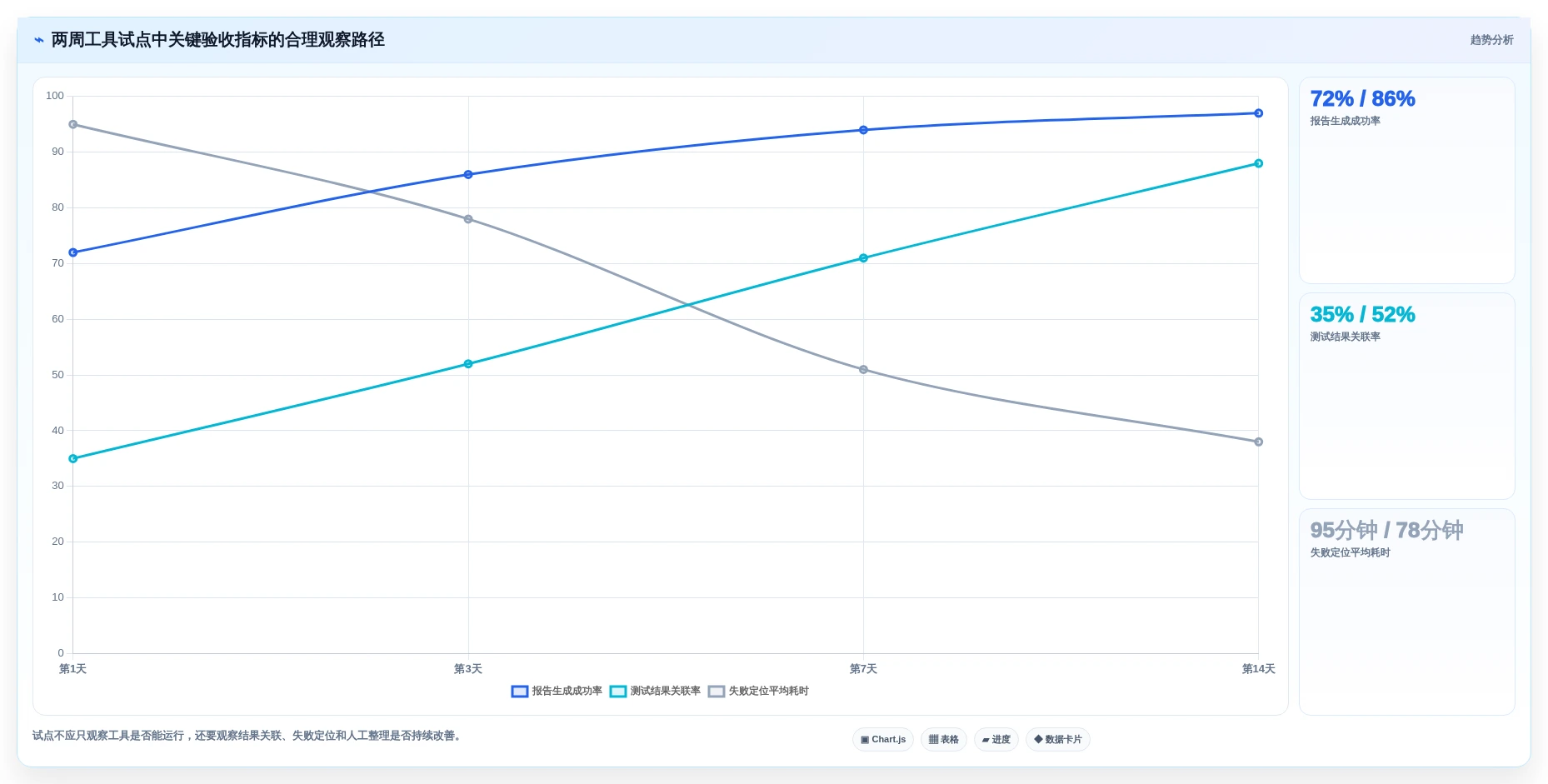This screenshot has width=1548, height=784.
Task: Click the gray 失败定位平均耗时 legend swatch
Action: point(717,692)
